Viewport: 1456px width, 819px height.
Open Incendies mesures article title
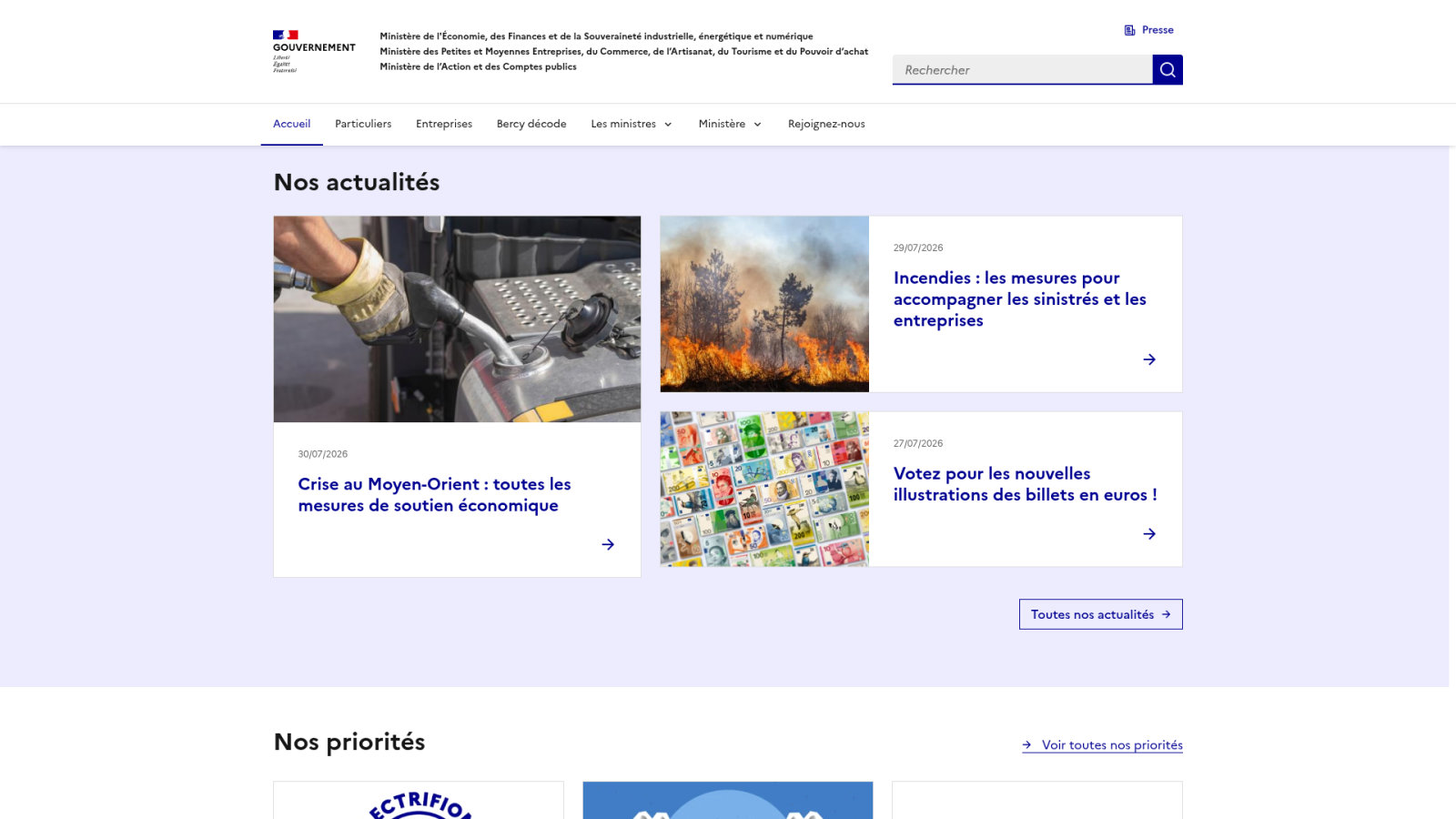click(1020, 298)
